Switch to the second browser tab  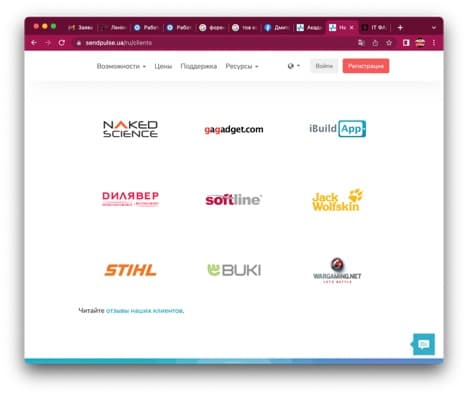pos(114,28)
